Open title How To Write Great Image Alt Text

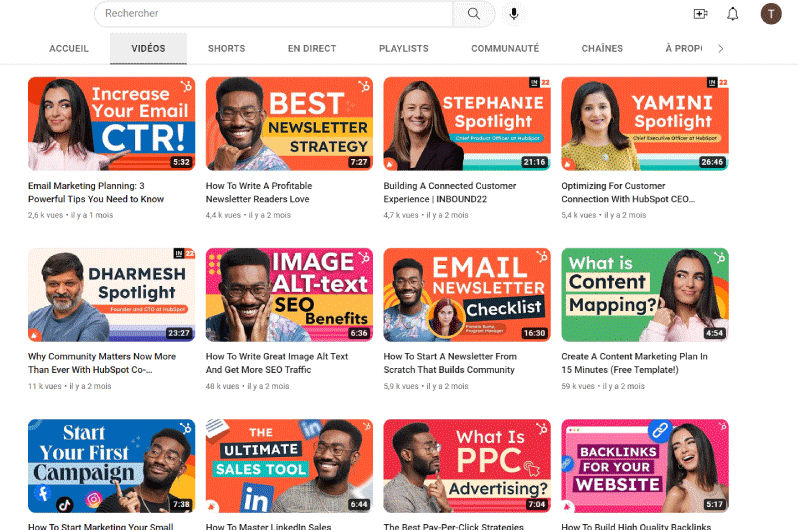click(277, 363)
